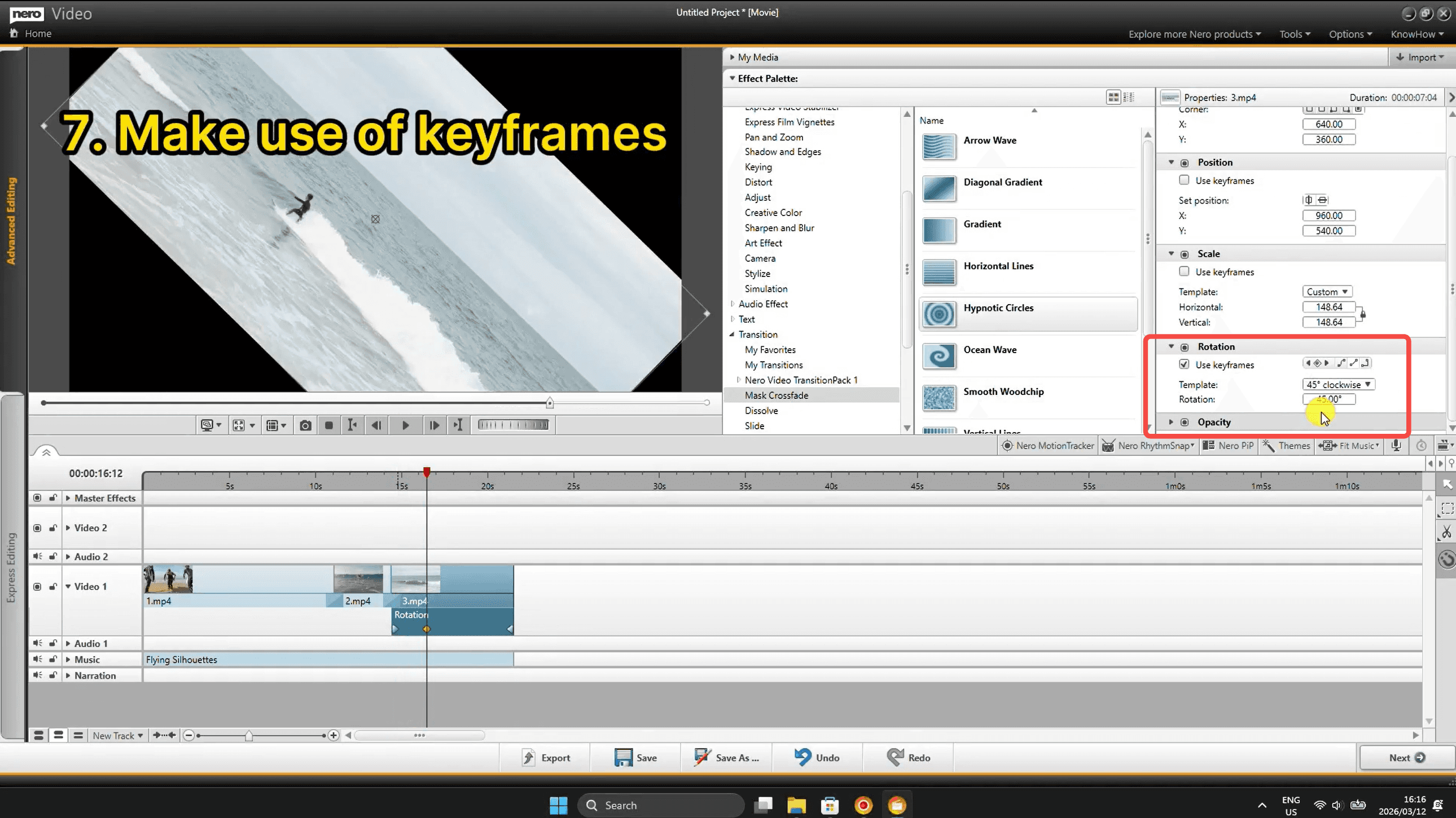Click the Next button
This screenshot has height=818, width=1456.
pos(1406,758)
